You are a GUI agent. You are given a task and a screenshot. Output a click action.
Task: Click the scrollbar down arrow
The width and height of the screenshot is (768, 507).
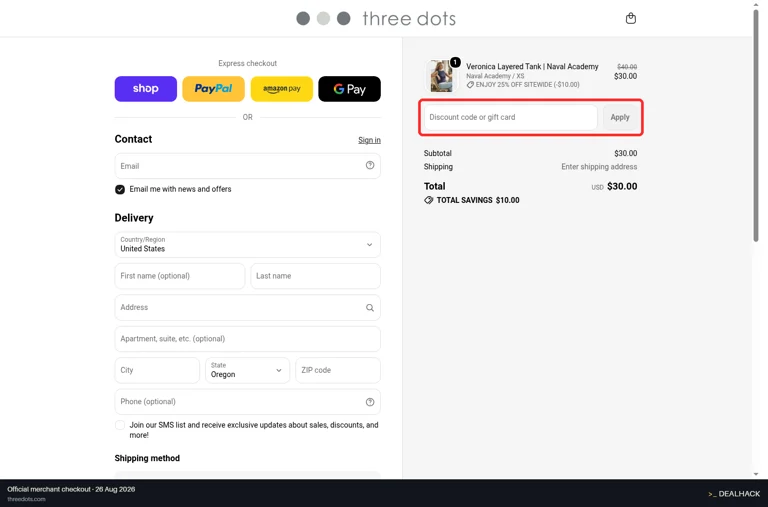coord(756,474)
